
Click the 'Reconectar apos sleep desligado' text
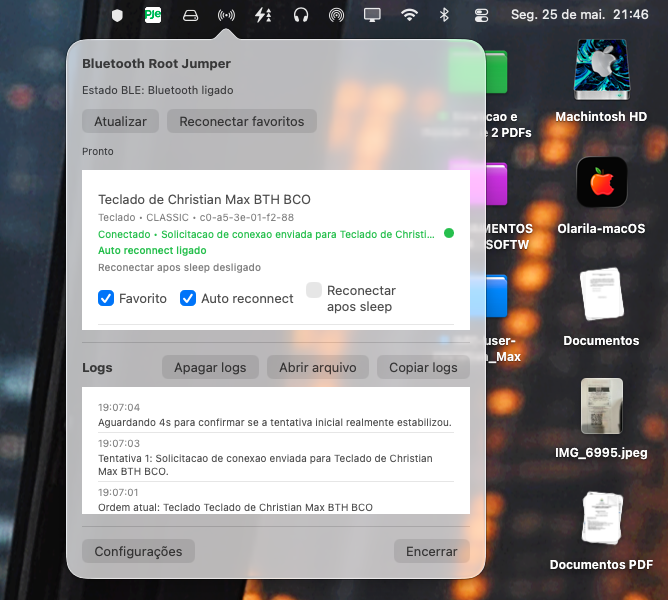point(179,267)
